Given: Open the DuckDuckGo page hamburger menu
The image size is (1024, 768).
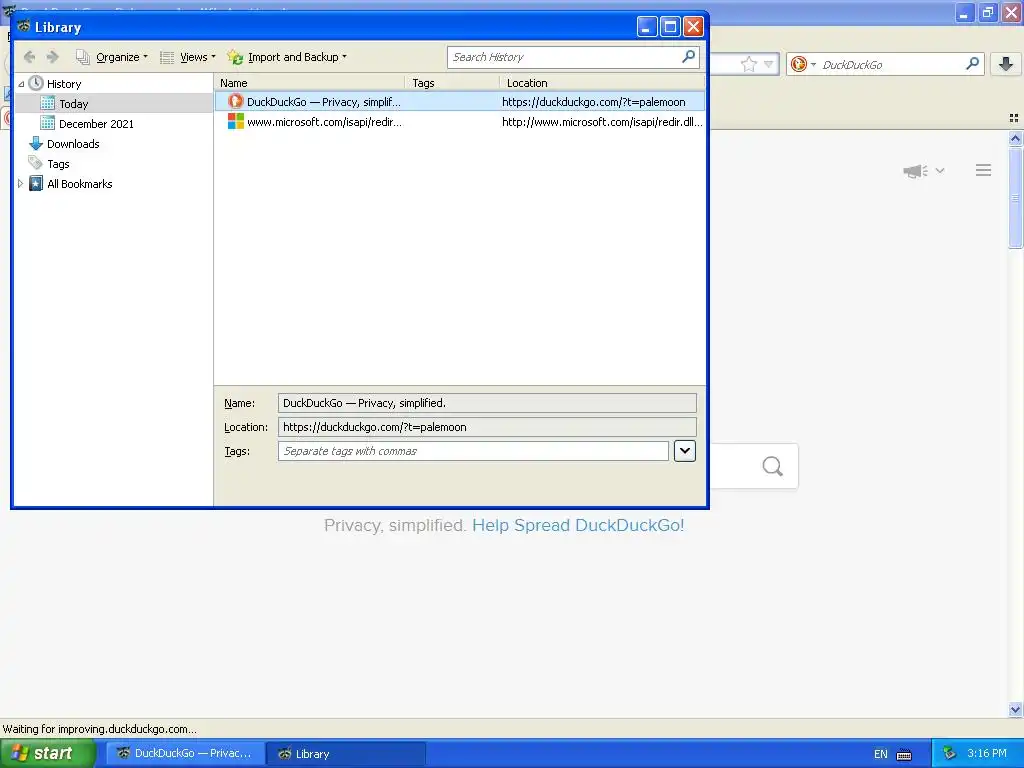Looking at the screenshot, I should [984, 170].
